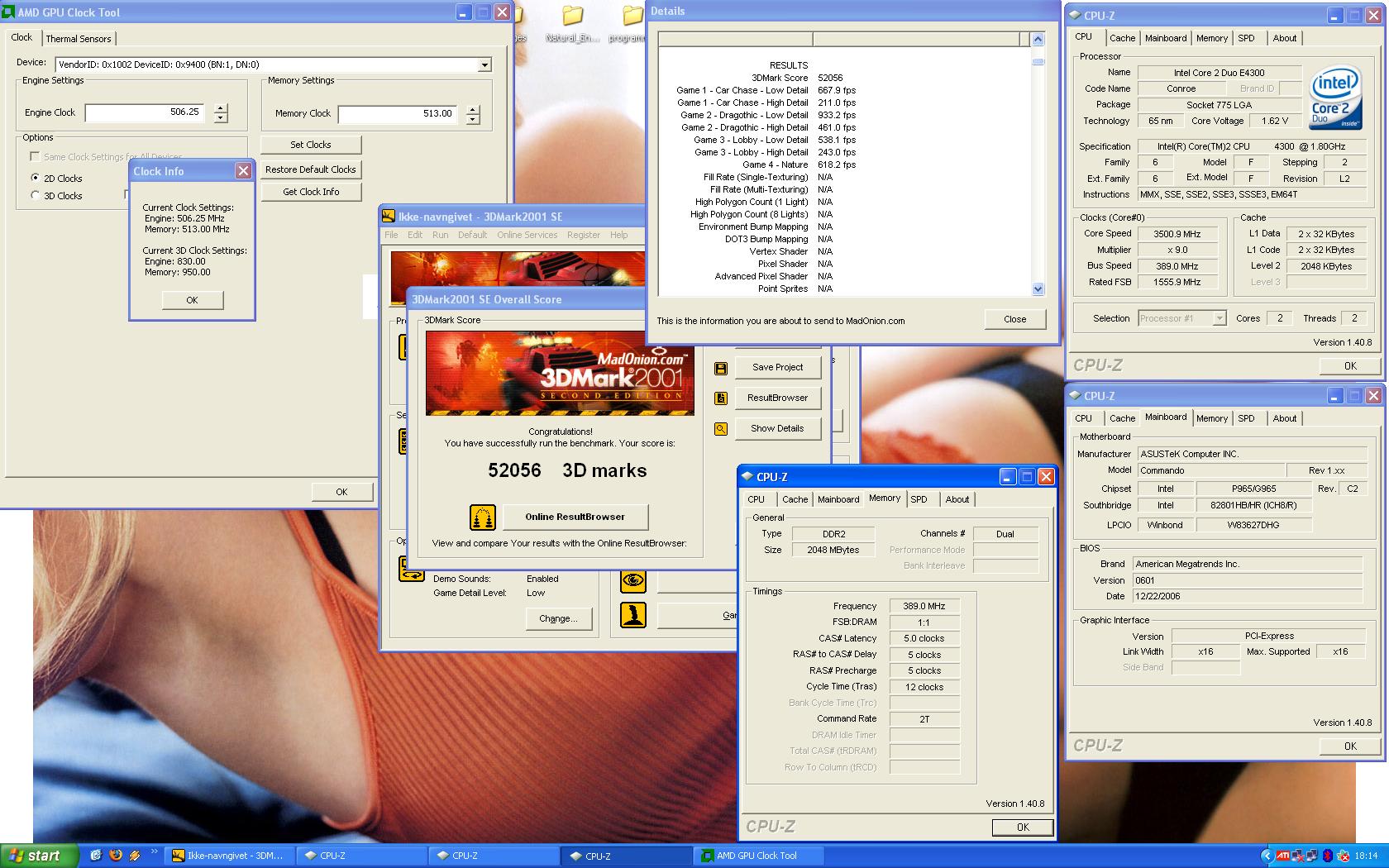Select the 3D Clocks radio button
Screen dimensions: 1389x868
(x=35, y=195)
